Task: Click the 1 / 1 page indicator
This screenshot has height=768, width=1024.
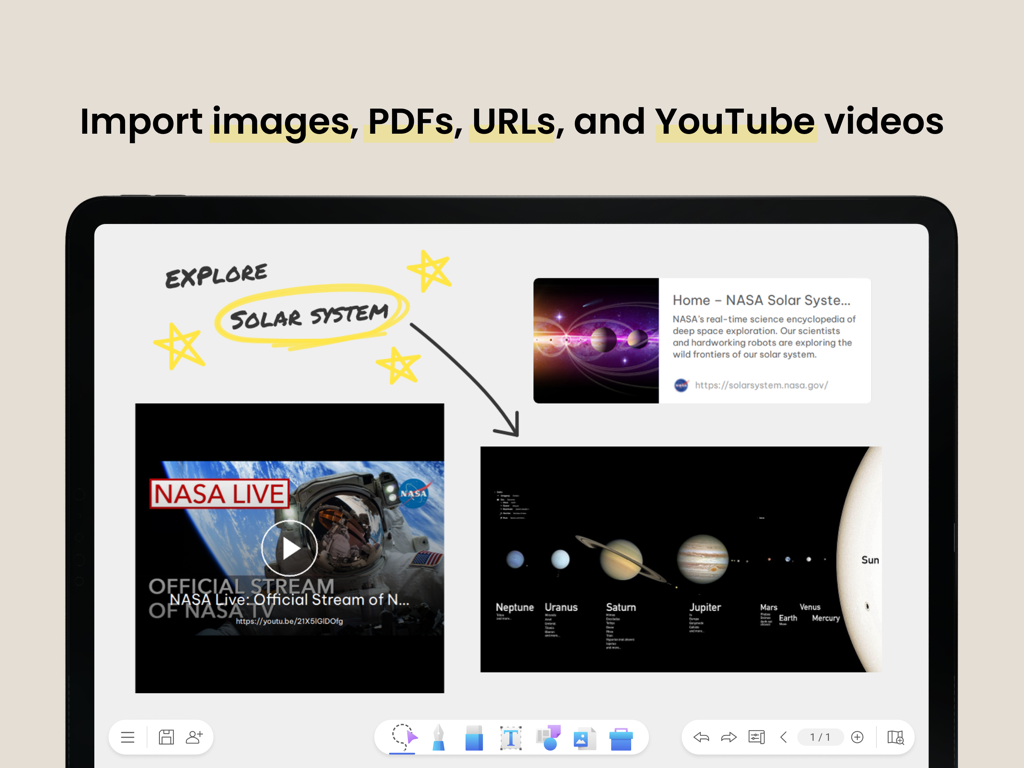Action: tap(820, 737)
